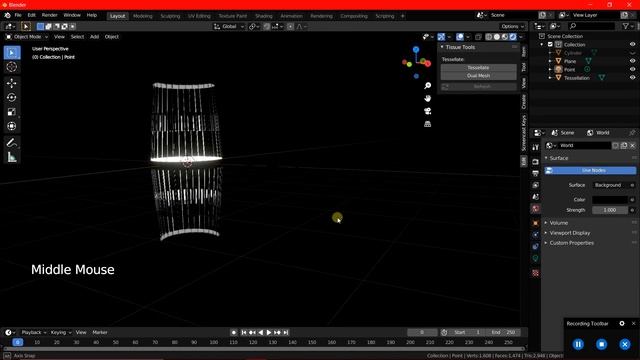Click the Tessellate button
The width and height of the screenshot is (640, 360).
[478, 68]
